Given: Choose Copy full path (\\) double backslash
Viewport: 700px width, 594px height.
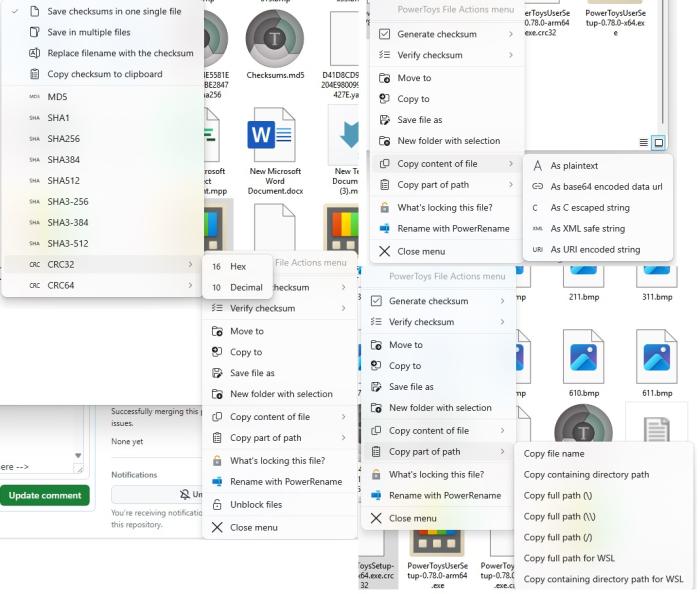Looking at the screenshot, I should [559, 517].
